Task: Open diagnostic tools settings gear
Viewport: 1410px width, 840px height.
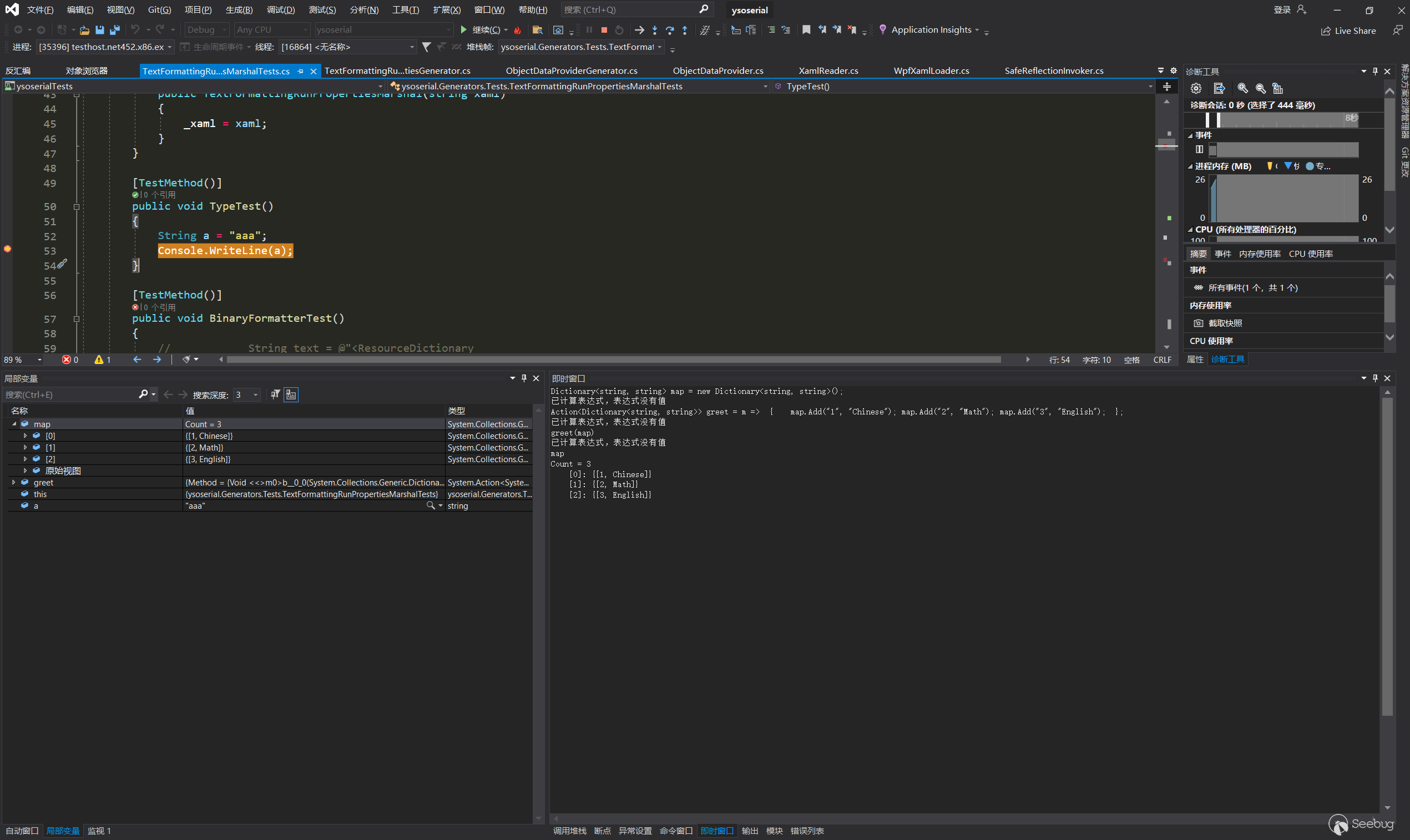Action: (1195, 88)
